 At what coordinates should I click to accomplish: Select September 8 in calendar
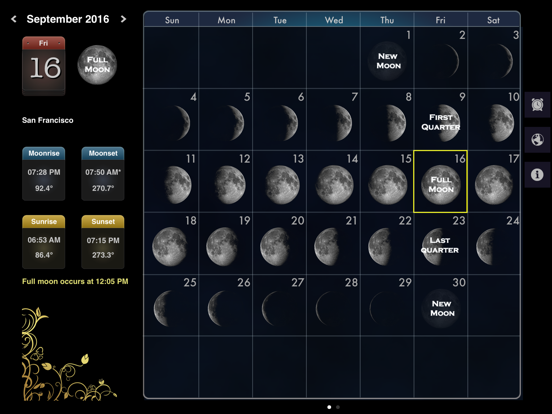coord(387,120)
